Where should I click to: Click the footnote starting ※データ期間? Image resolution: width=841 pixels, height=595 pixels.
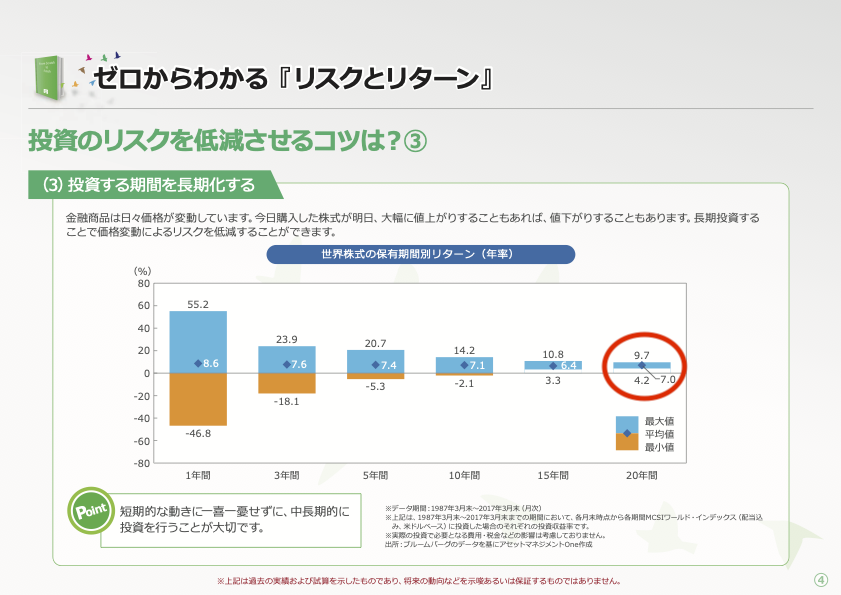[x=463, y=508]
